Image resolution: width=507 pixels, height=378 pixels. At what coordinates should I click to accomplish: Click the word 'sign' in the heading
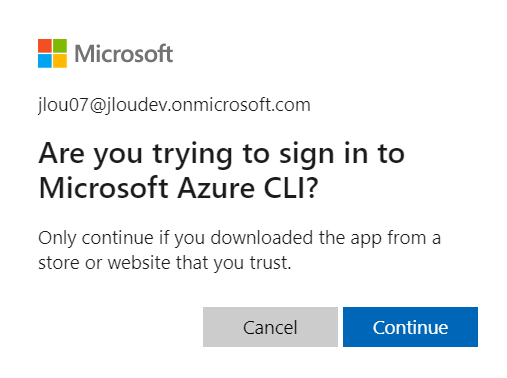pos(307,156)
